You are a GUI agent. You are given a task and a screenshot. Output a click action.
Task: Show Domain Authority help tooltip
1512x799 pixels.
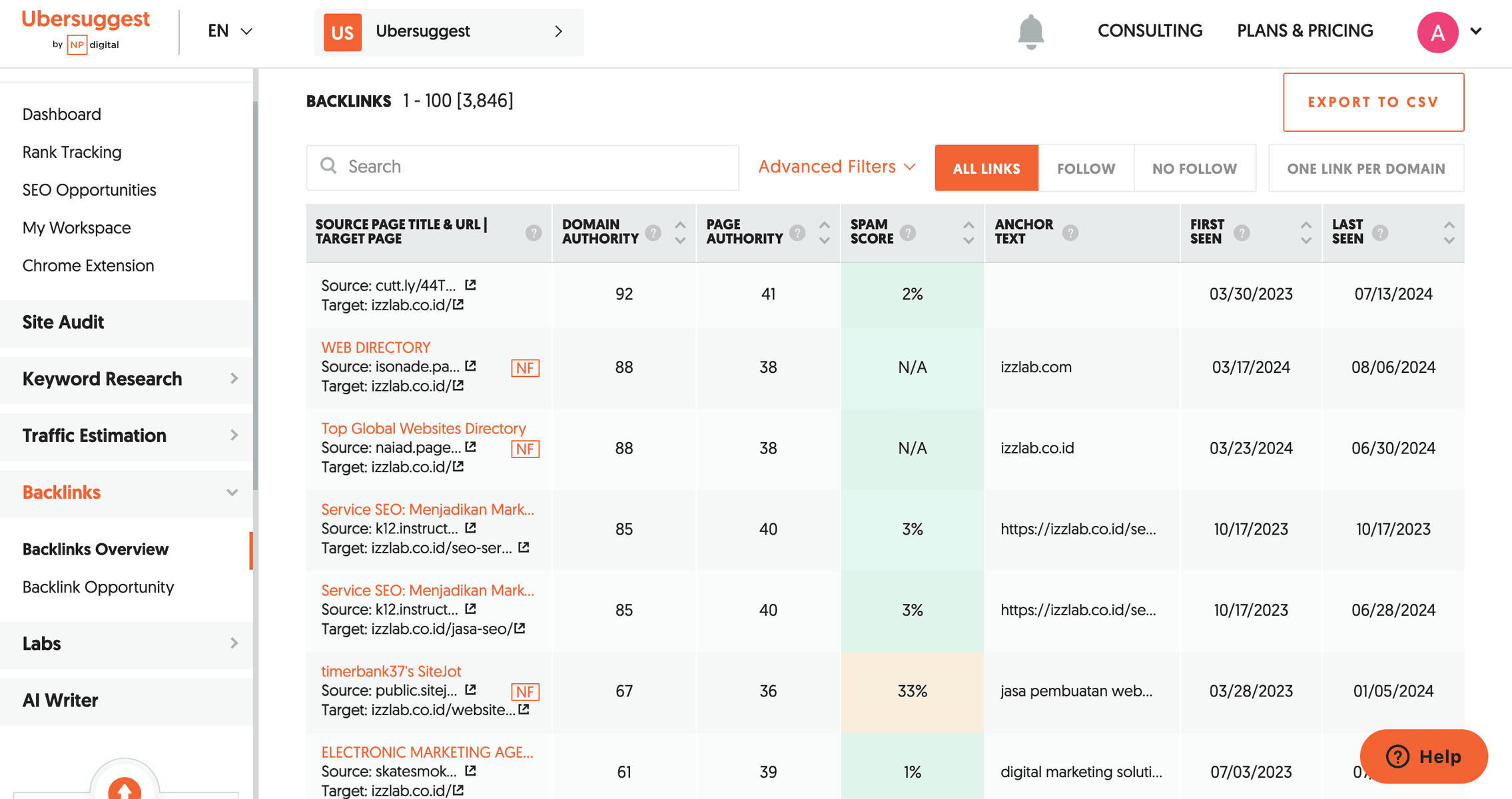pyautogui.click(x=653, y=232)
